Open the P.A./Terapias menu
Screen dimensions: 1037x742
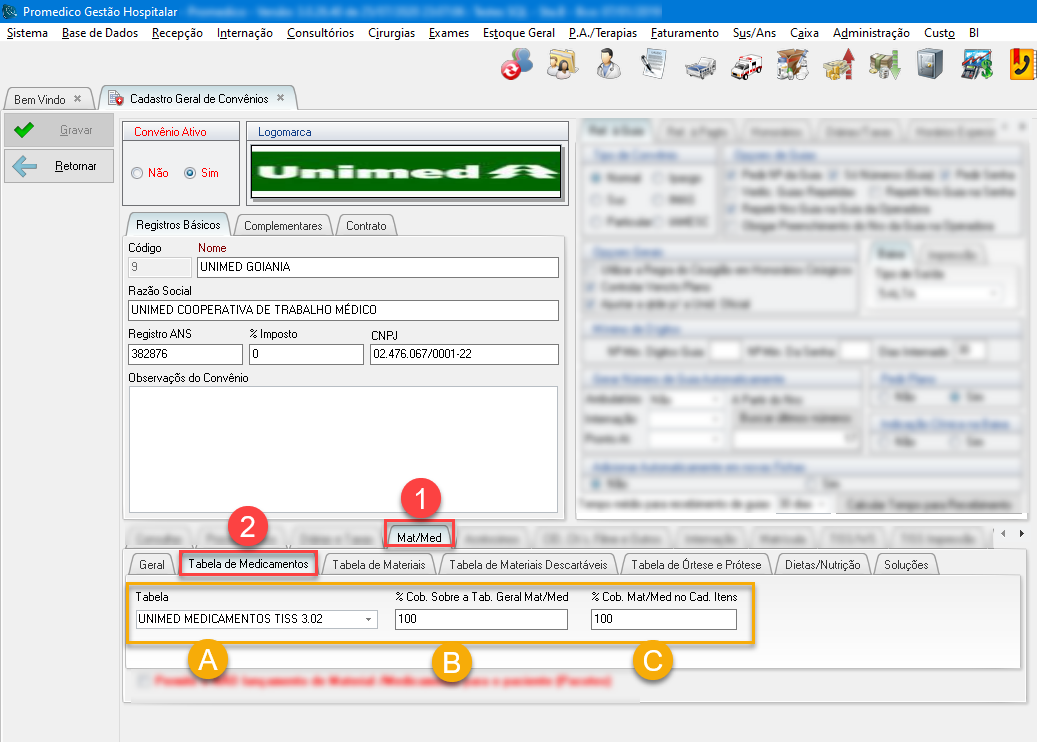[x=602, y=33]
